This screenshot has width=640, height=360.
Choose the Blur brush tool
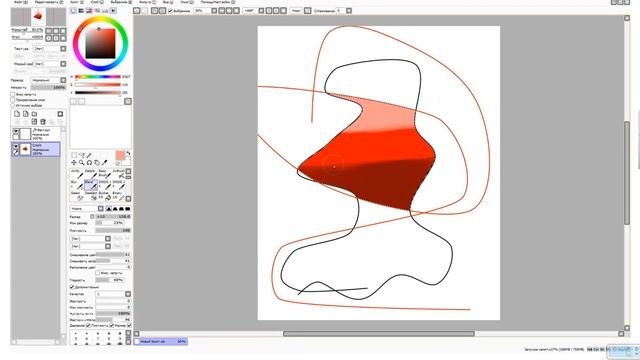(x=77, y=184)
